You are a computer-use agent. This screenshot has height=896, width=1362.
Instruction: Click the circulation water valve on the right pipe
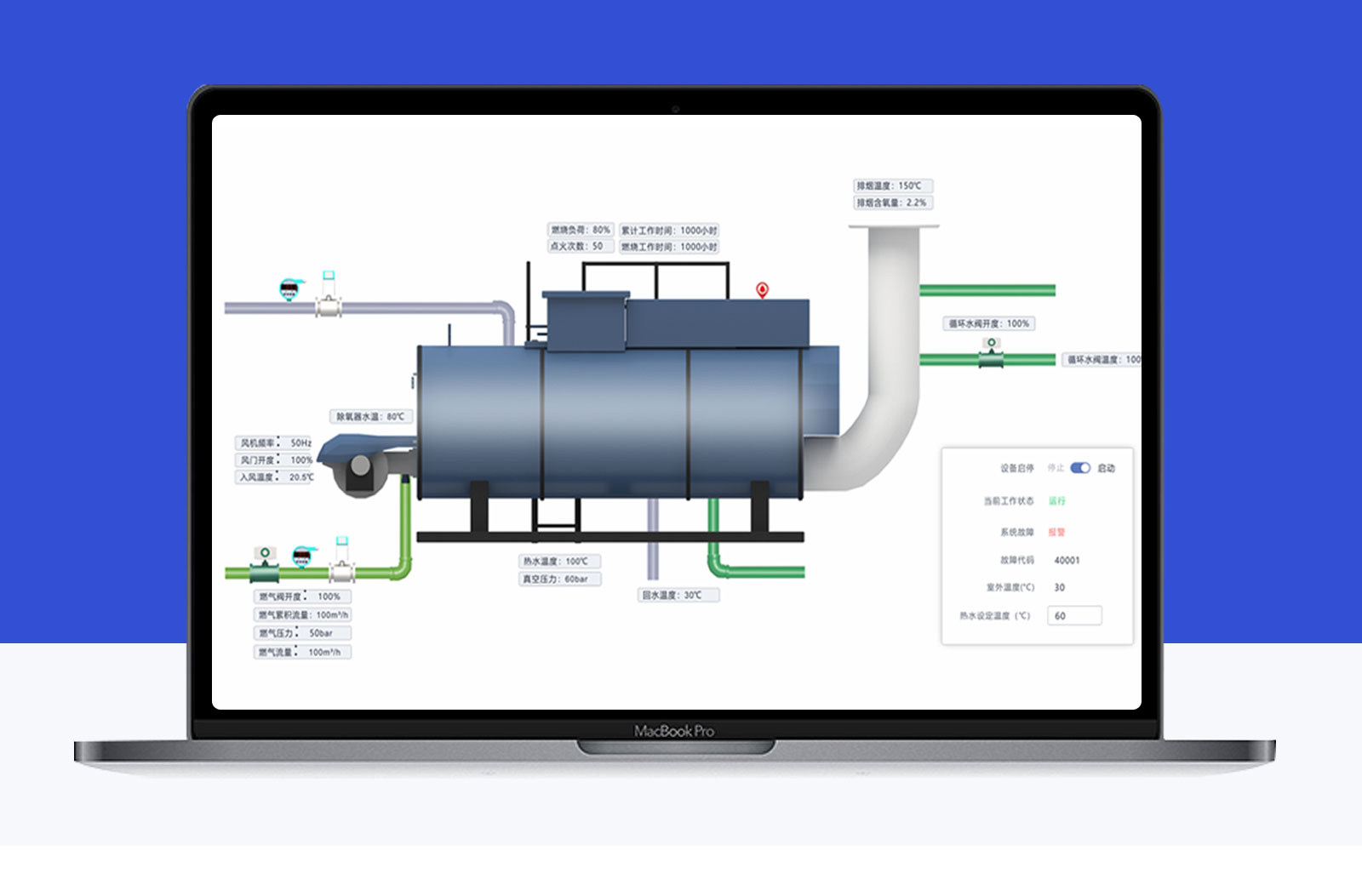(991, 353)
